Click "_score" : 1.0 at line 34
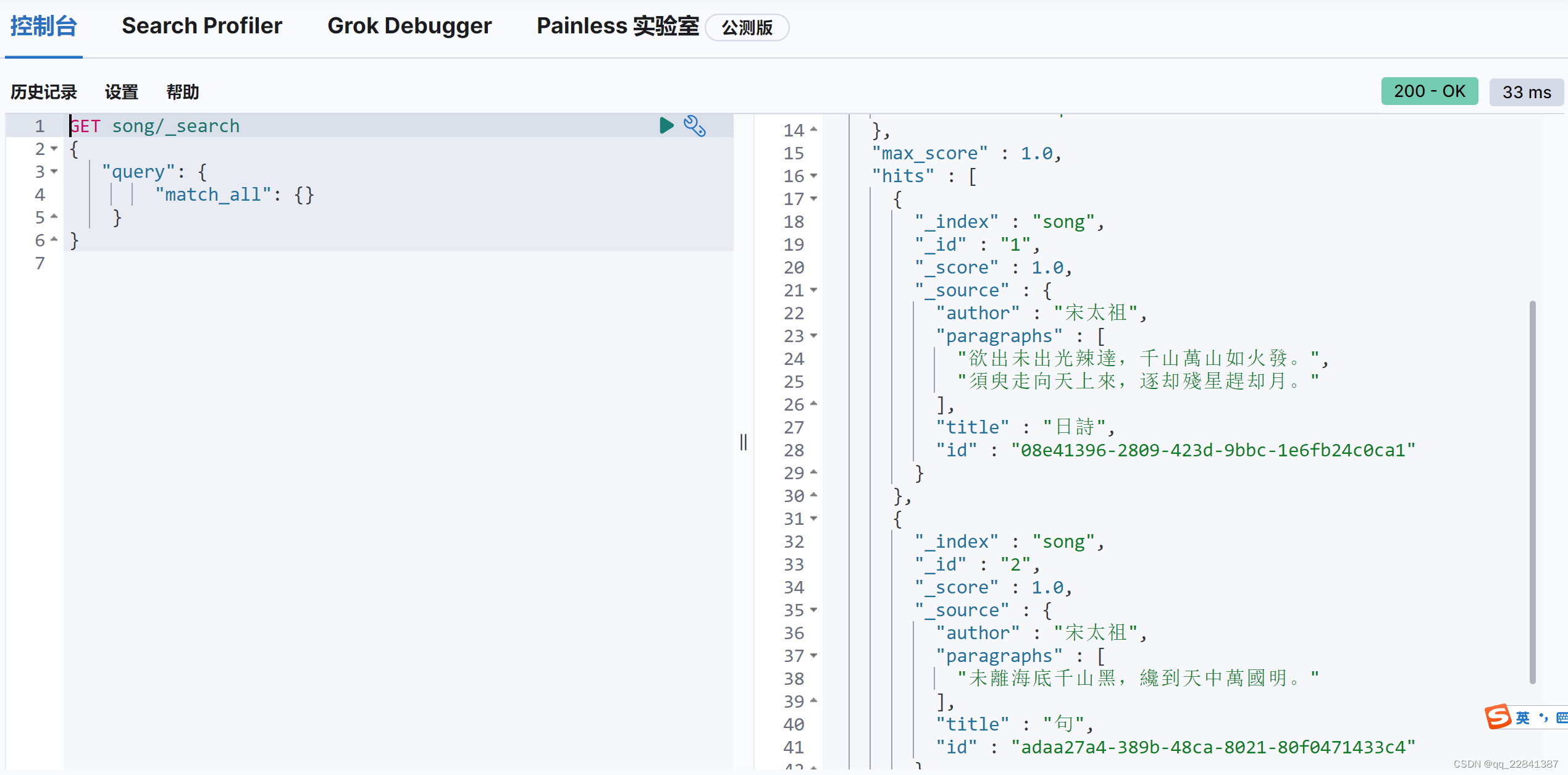This screenshot has width=1568, height=775. click(993, 587)
